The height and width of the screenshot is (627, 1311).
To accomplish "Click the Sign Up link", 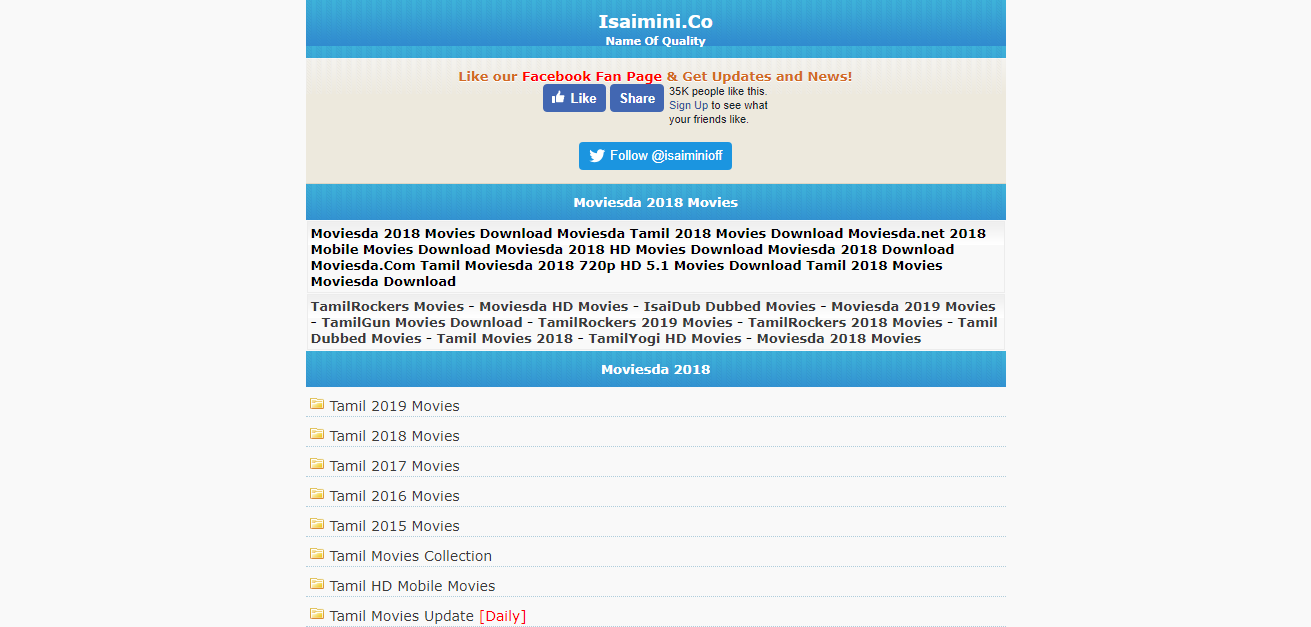I will (688, 105).
